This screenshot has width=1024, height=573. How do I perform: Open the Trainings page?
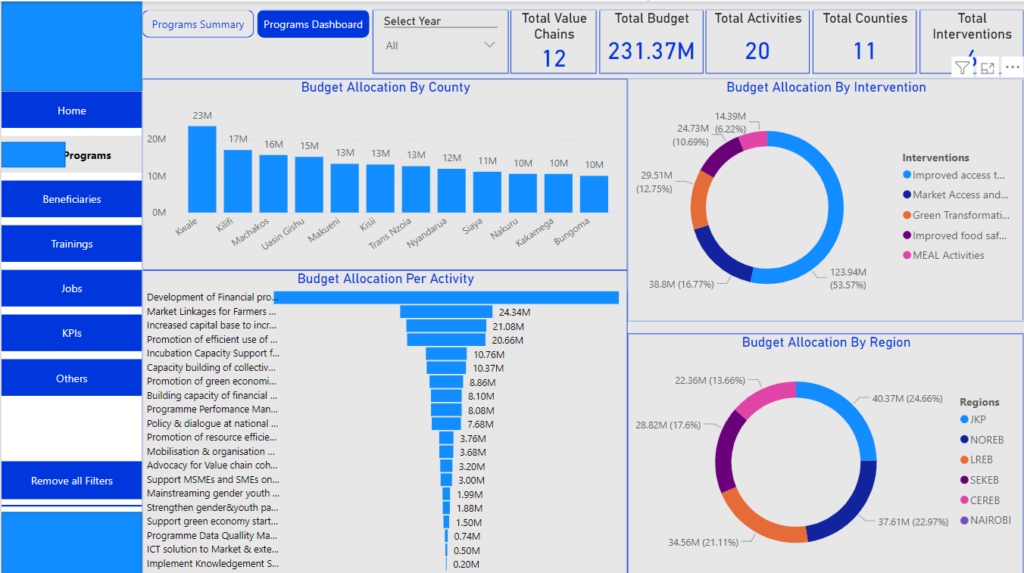[72, 244]
